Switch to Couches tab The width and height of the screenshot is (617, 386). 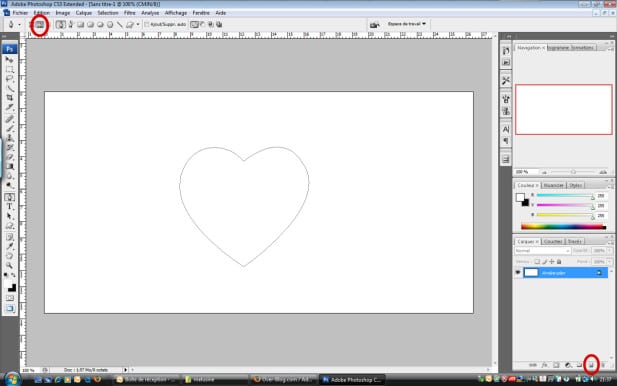tap(553, 241)
